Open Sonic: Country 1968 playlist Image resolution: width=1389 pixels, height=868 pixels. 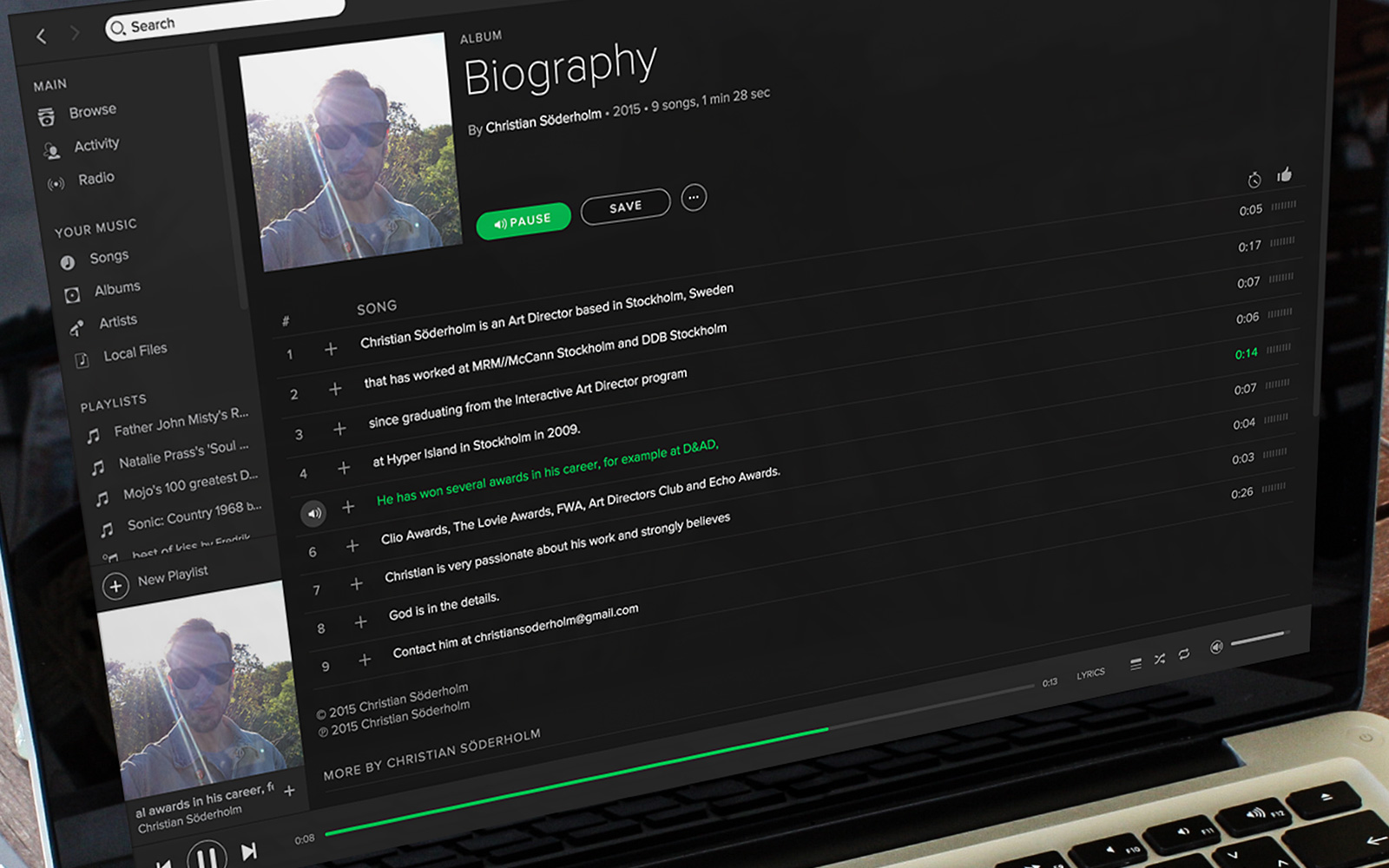pos(194,515)
